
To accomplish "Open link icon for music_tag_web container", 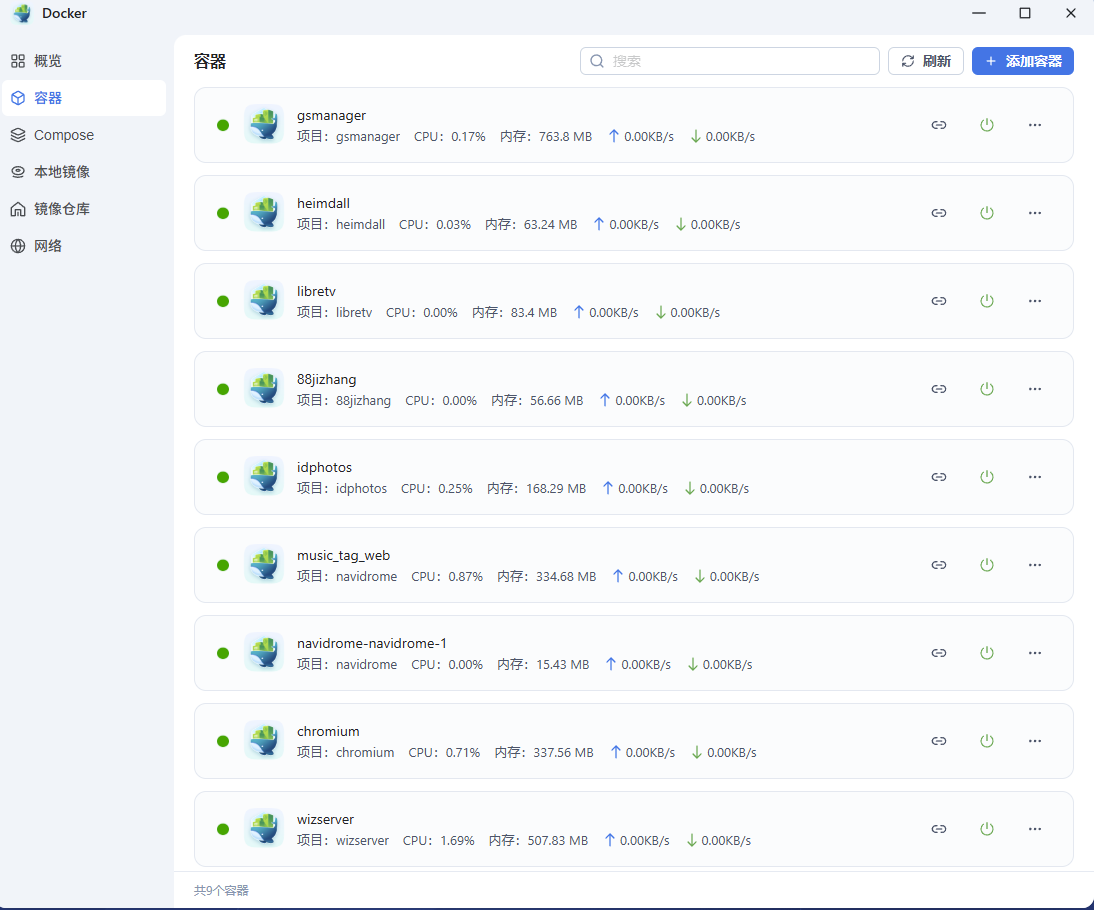I will 938,565.
